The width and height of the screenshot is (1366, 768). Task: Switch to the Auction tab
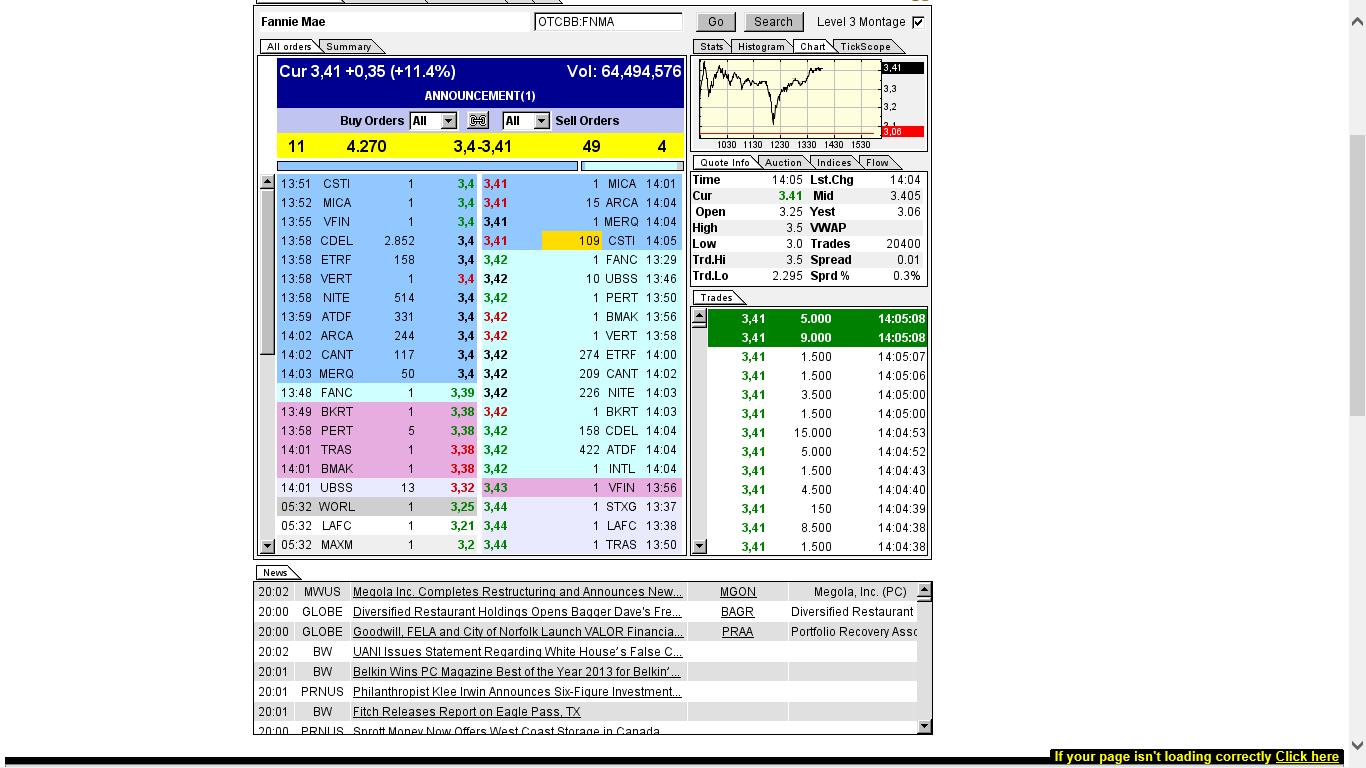coord(784,162)
